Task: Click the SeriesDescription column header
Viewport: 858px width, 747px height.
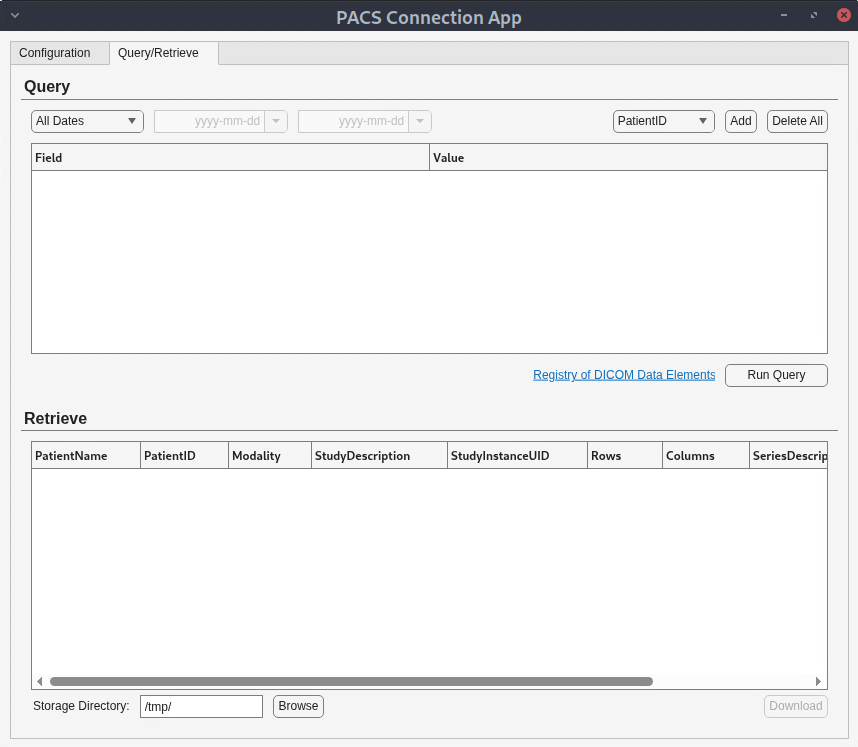Action: [x=789, y=456]
